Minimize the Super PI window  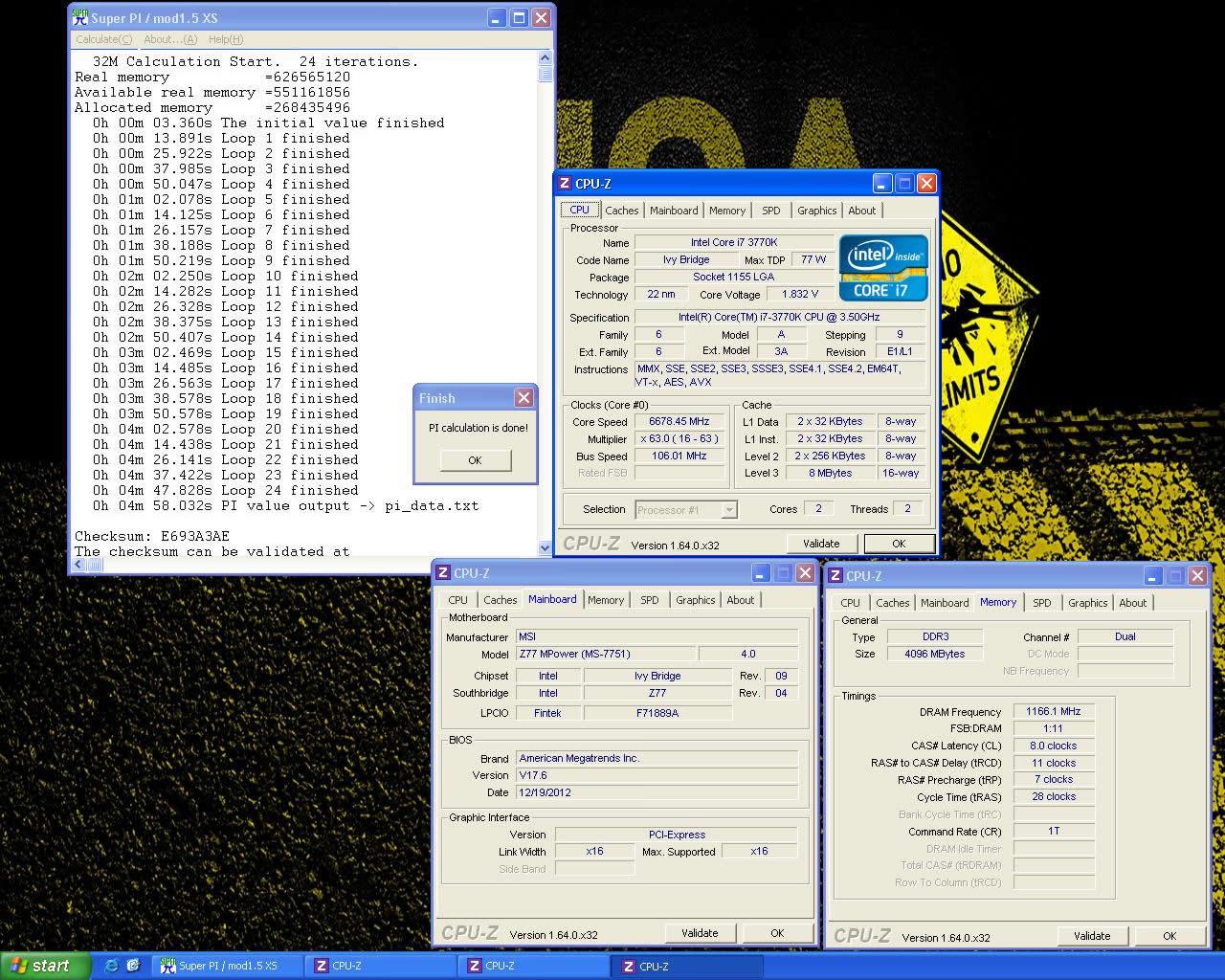coord(497,18)
